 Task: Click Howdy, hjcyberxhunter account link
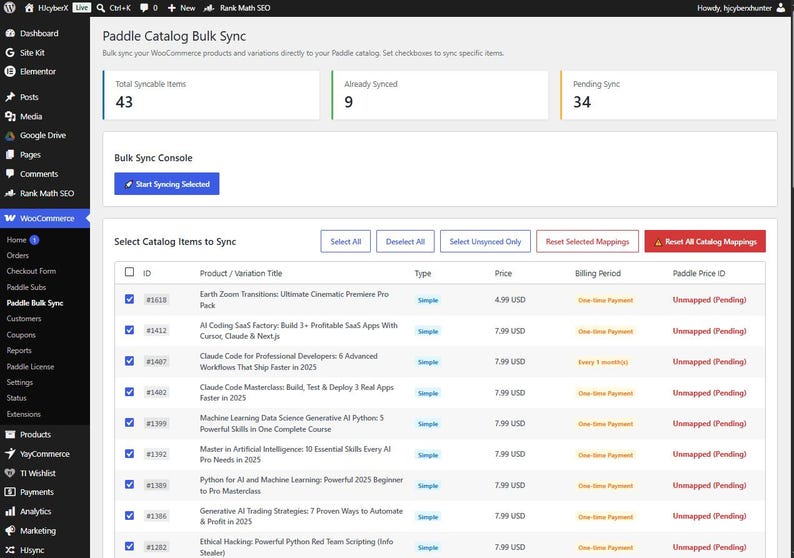(x=734, y=8)
